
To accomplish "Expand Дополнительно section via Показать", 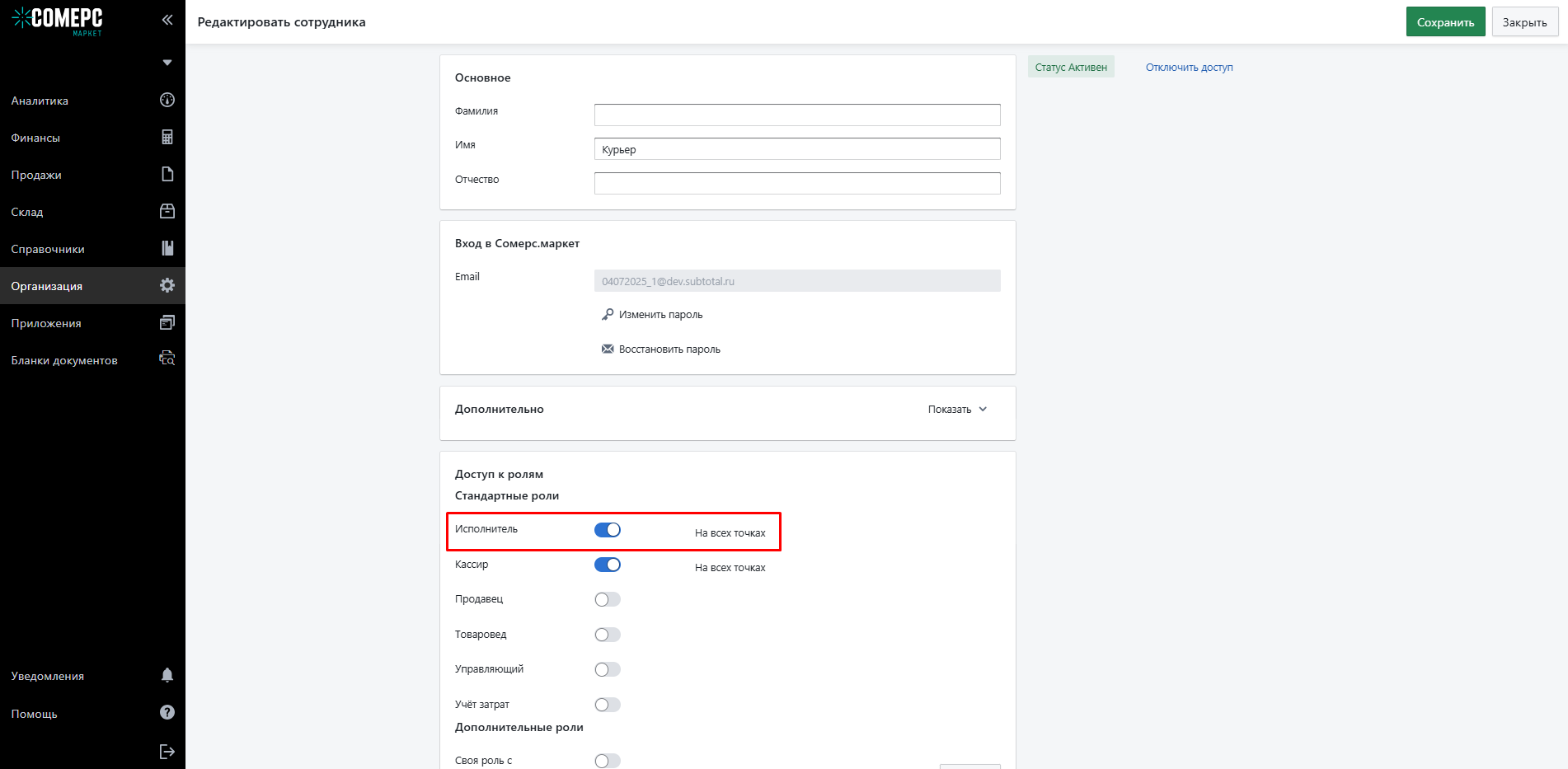I will point(957,410).
